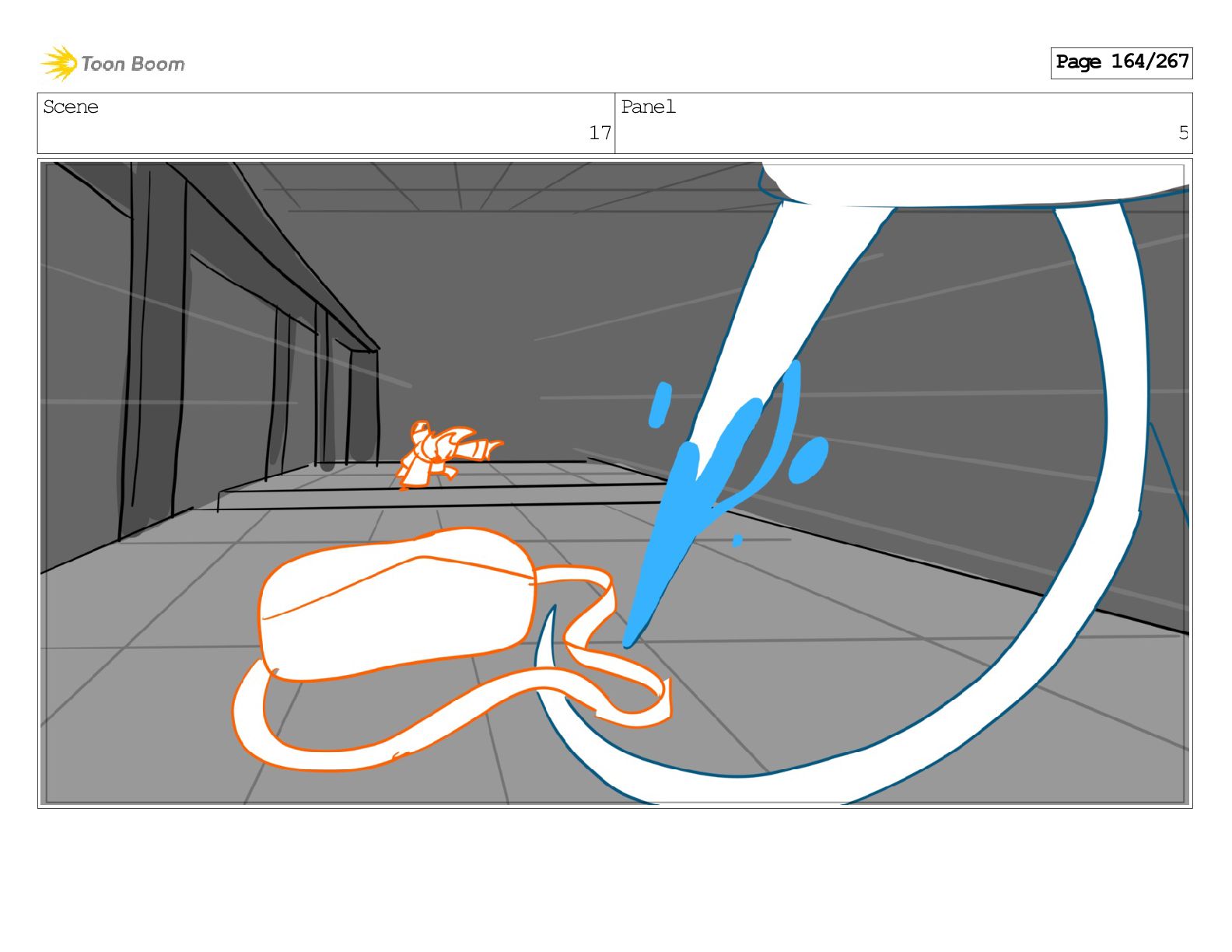Select the storyboard panel drawing
The image size is (1232, 952).
tap(614, 483)
